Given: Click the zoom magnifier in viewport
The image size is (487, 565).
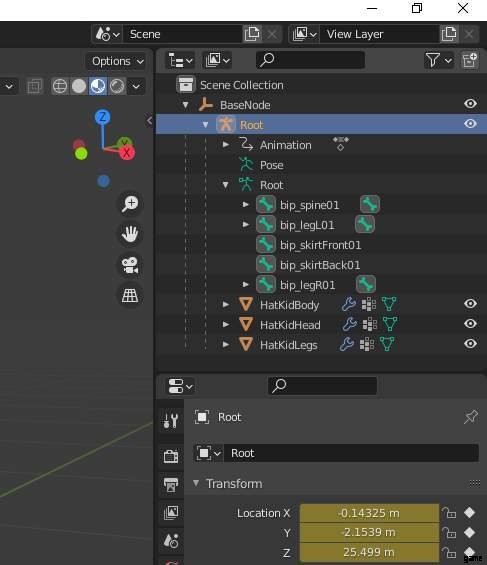Looking at the screenshot, I should coord(130,204).
